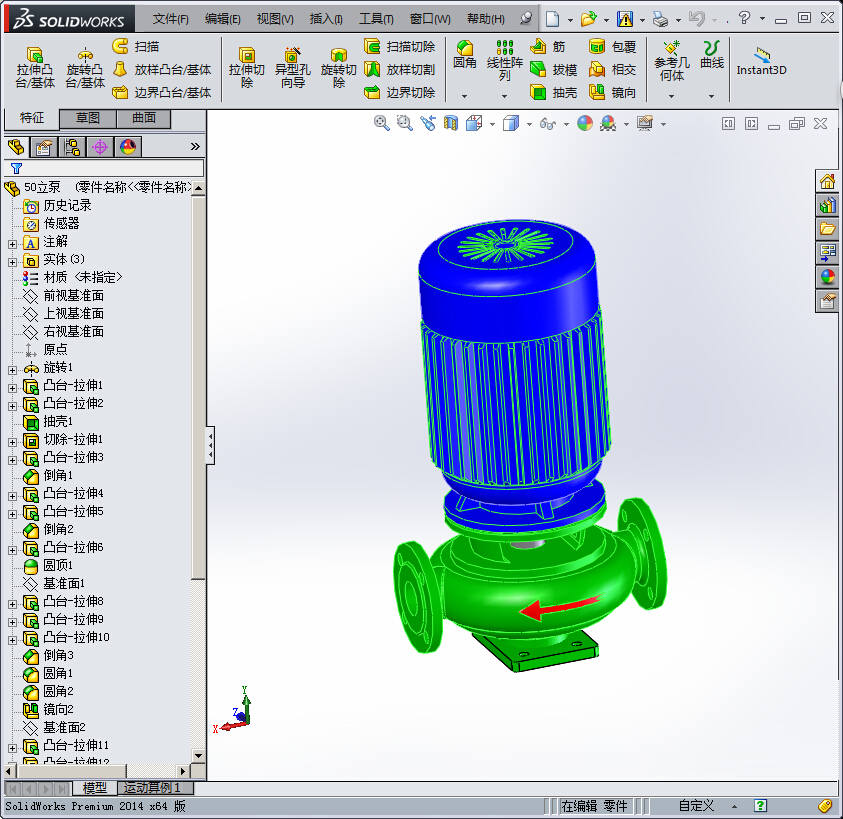The height and width of the screenshot is (819, 843).
Task: Open the 视图(V) menu
Action: coord(275,19)
